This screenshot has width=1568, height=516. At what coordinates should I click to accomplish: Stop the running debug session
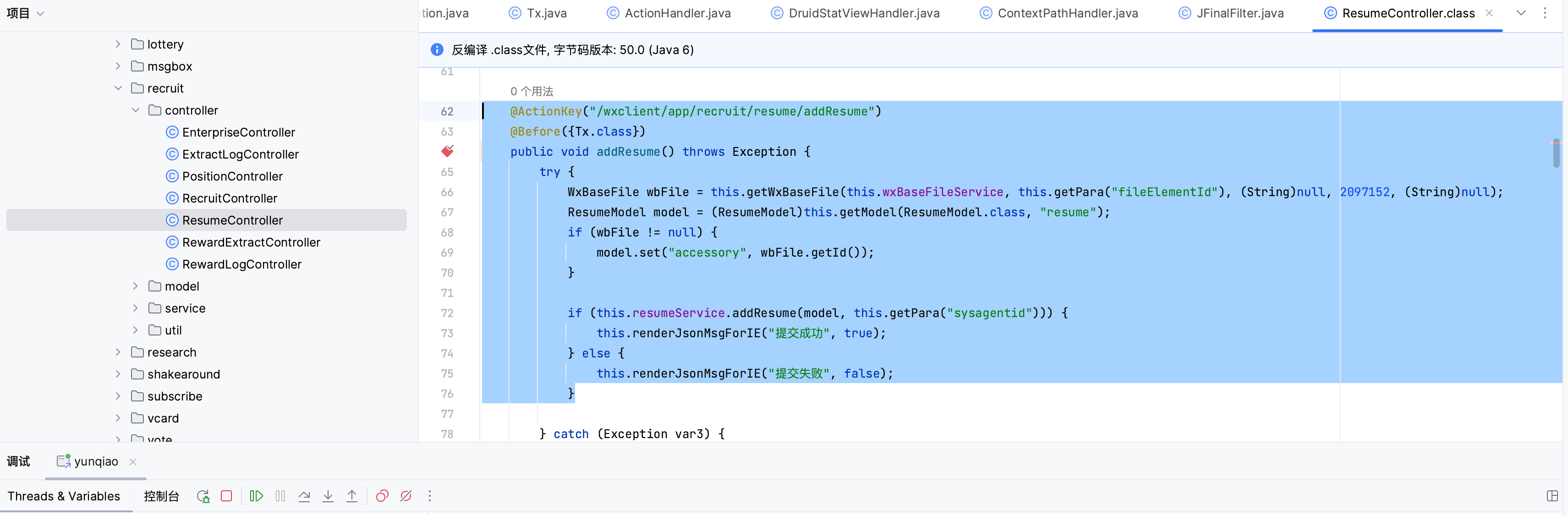coord(226,497)
